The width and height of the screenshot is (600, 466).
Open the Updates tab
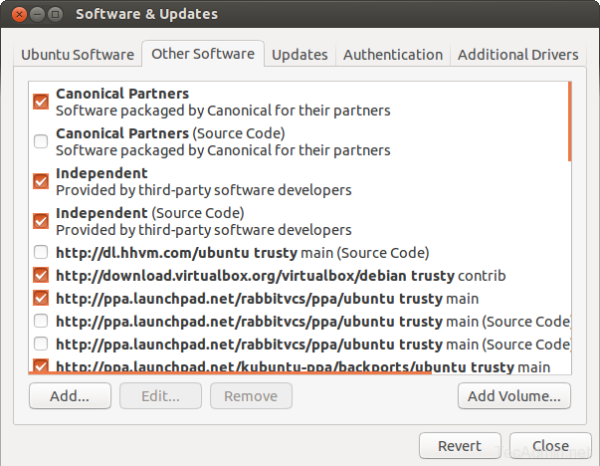(299, 55)
